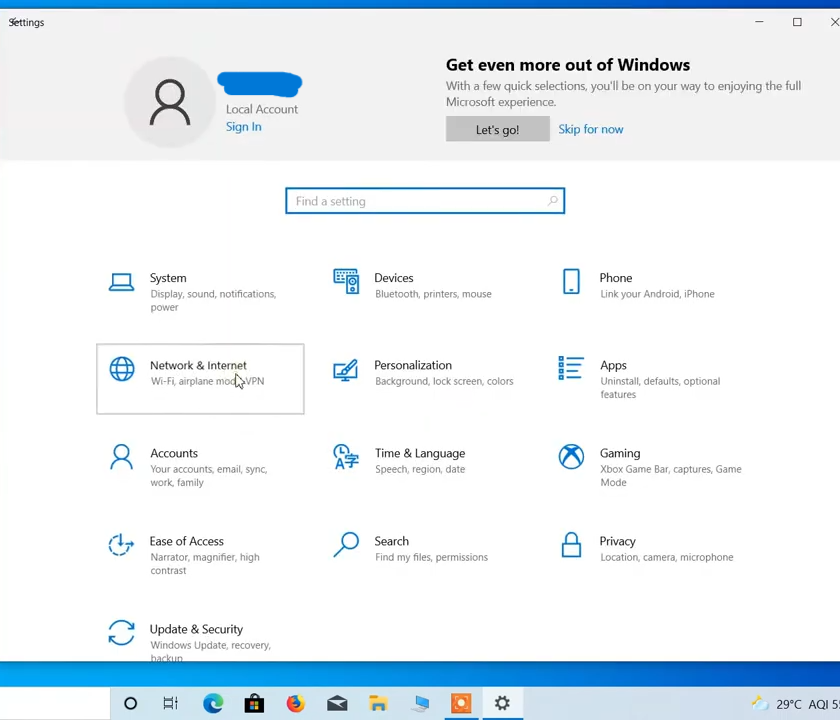The image size is (840, 720).
Task: Click the Gaming Xbox icon
Action: click(571, 457)
